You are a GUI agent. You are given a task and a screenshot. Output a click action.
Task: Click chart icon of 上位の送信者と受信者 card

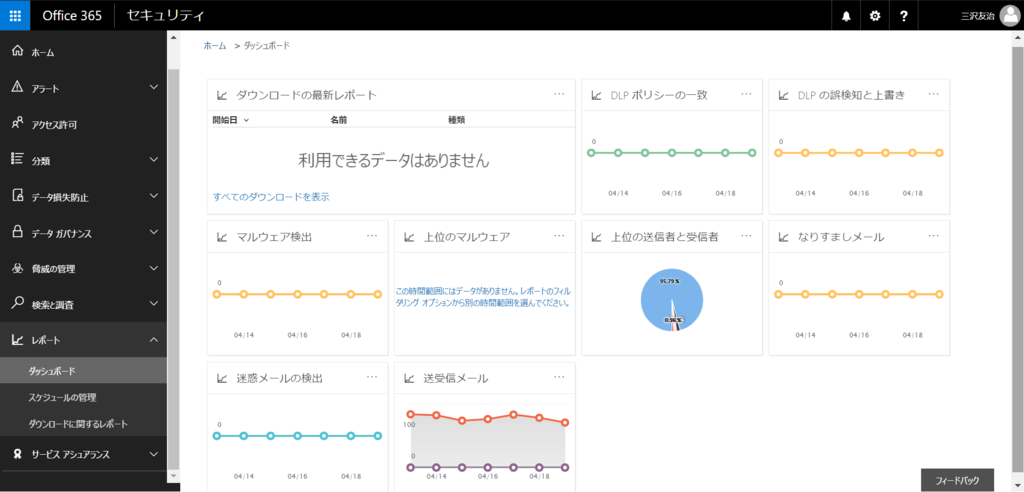pyautogui.click(x=596, y=237)
